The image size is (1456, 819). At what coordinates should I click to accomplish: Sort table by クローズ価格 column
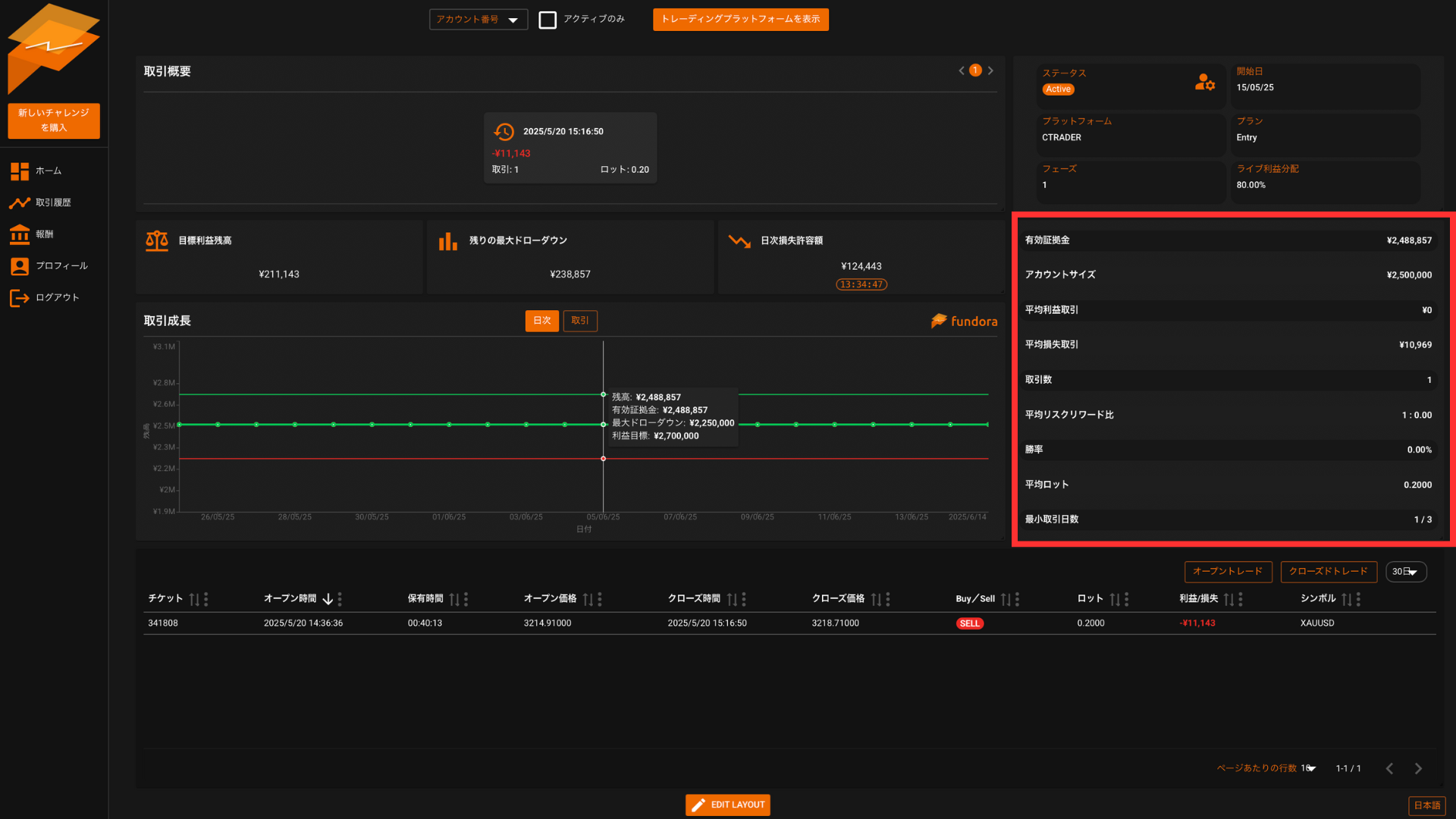[877, 599]
